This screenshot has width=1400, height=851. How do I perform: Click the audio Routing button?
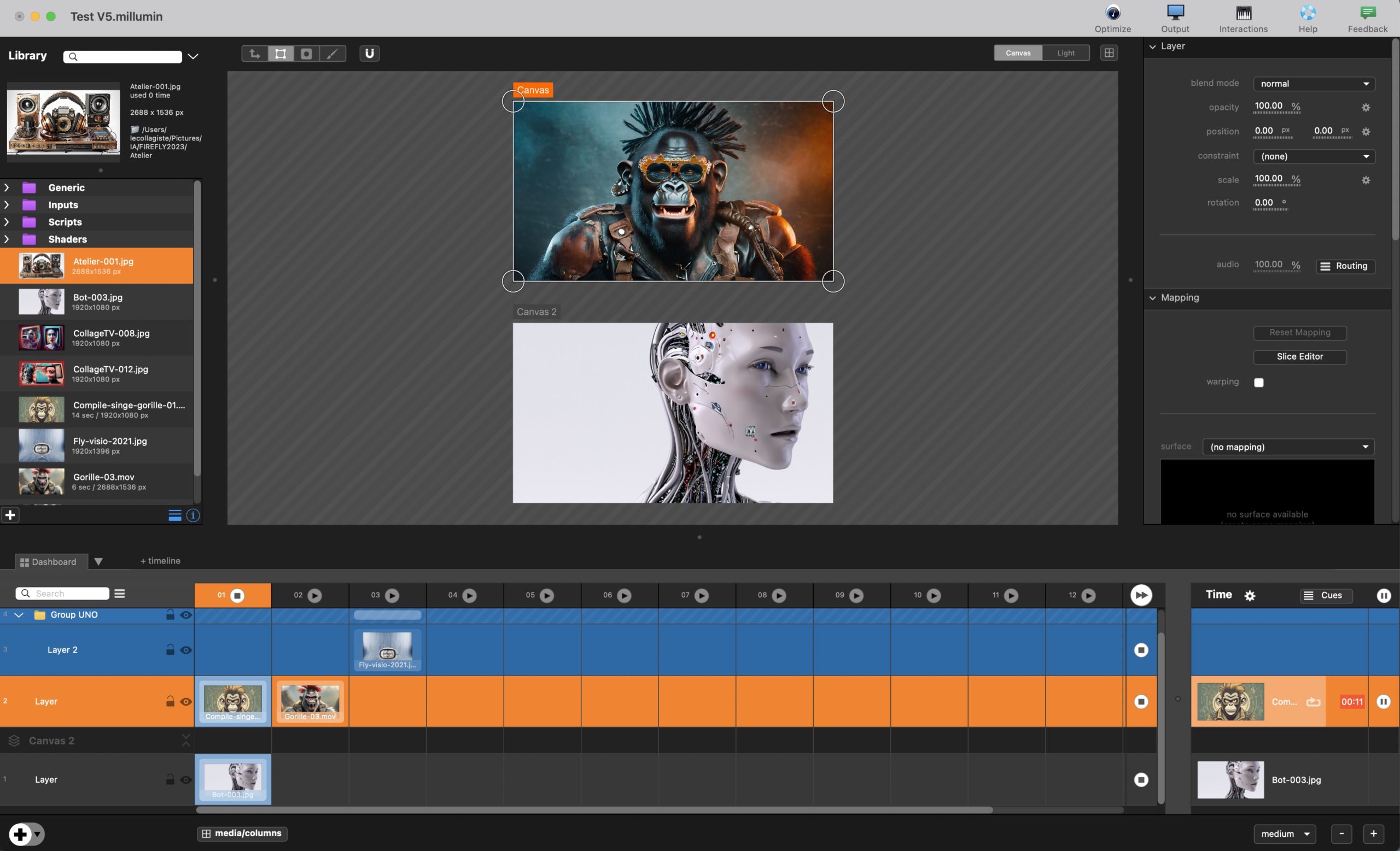tap(1345, 266)
